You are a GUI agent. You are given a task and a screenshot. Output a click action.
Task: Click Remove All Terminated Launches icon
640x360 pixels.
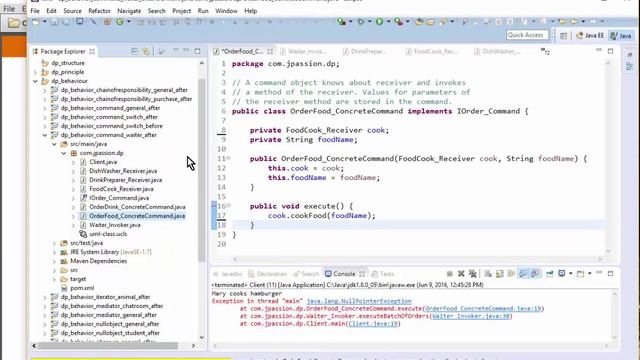pyautogui.click(x=473, y=273)
